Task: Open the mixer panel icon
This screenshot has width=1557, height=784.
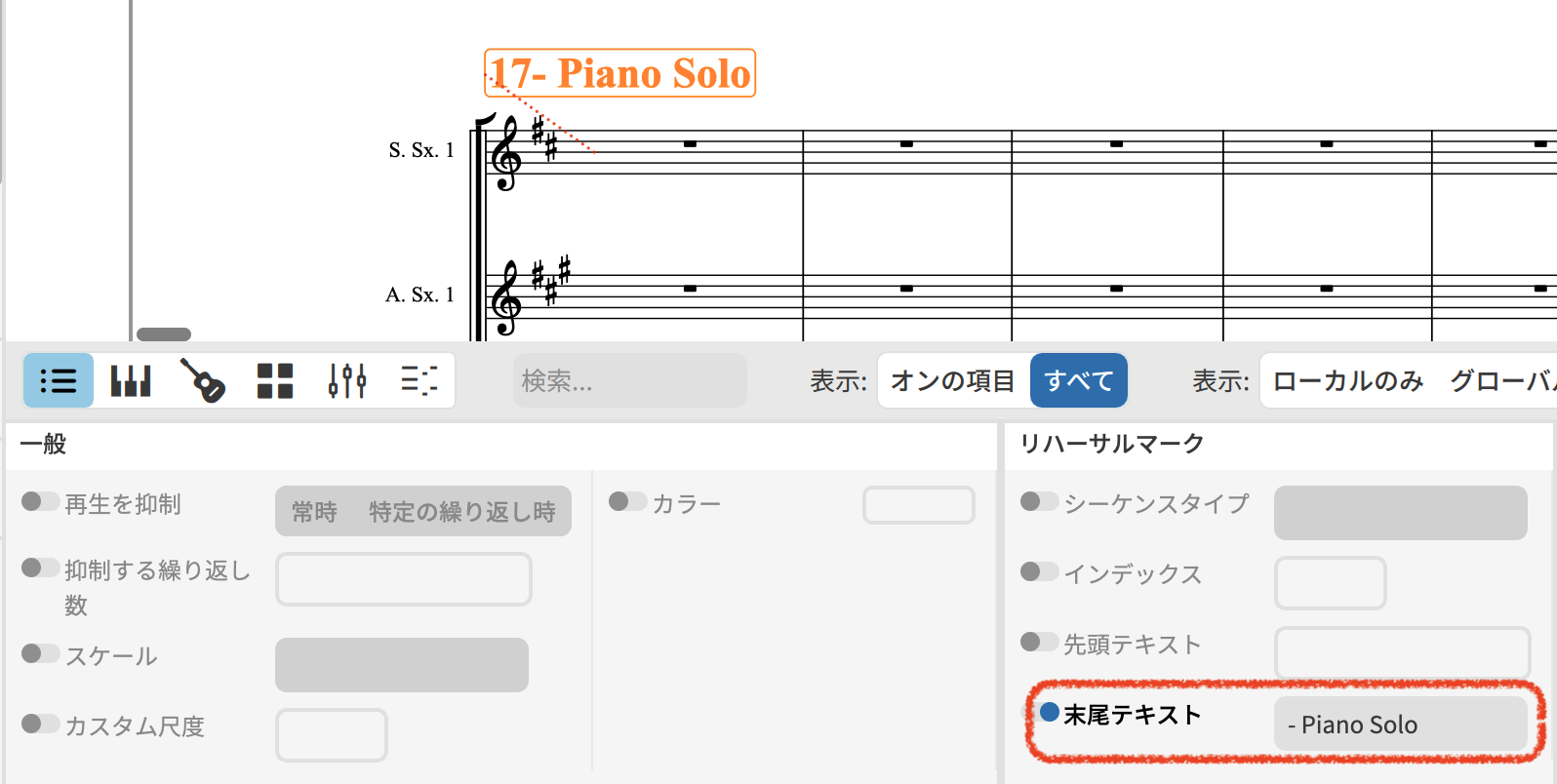Action: tap(347, 380)
